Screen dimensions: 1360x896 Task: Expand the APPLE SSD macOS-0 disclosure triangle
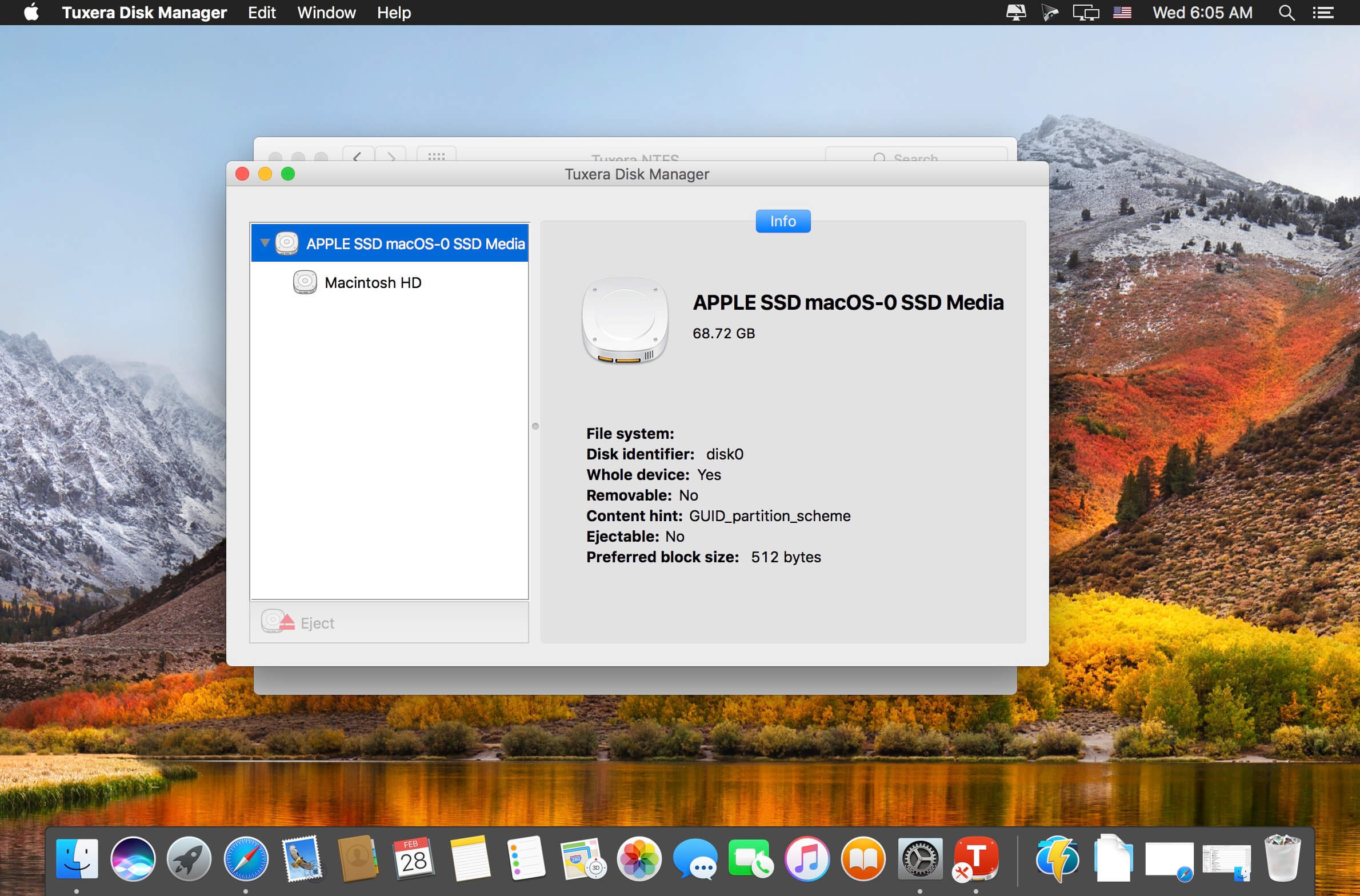[x=266, y=243]
